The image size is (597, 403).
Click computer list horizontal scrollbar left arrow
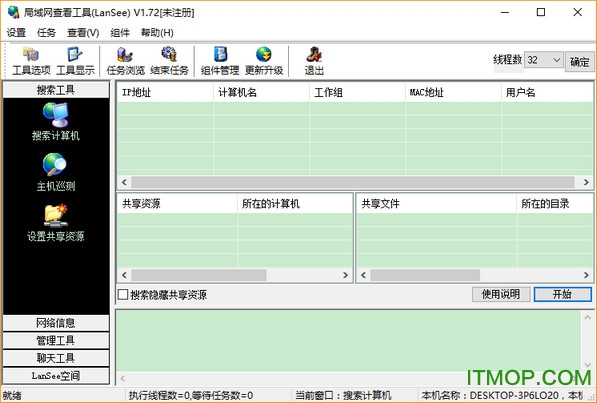tap(124, 182)
